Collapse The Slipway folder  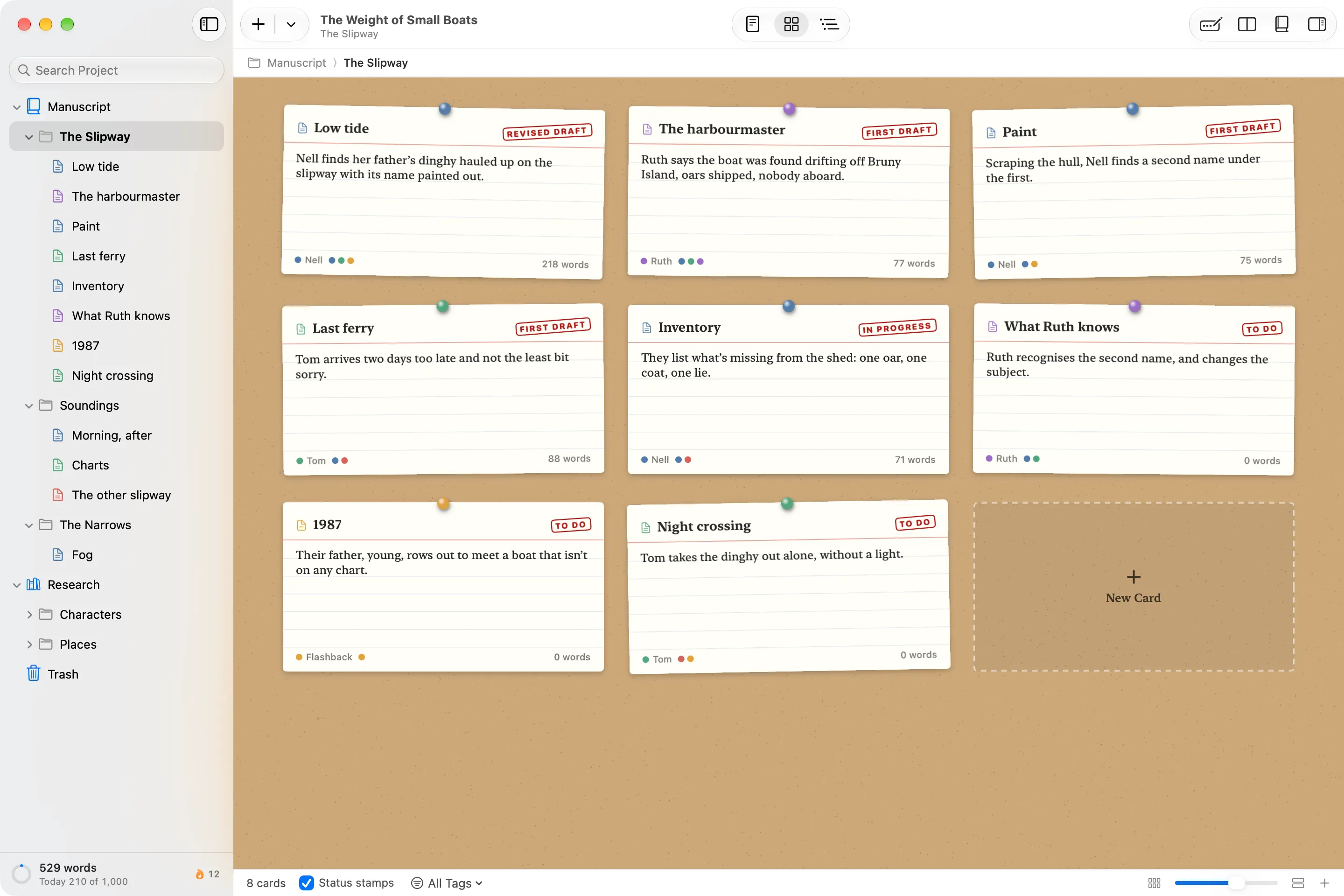point(28,137)
